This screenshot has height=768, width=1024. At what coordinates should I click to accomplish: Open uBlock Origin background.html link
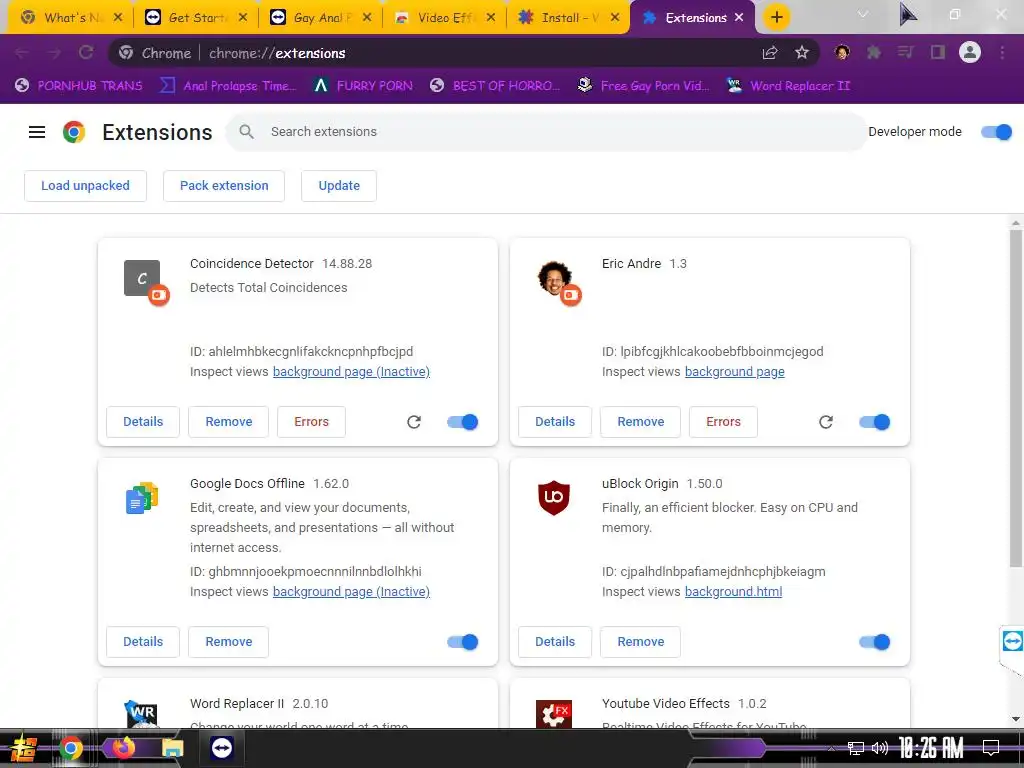pyautogui.click(x=733, y=592)
